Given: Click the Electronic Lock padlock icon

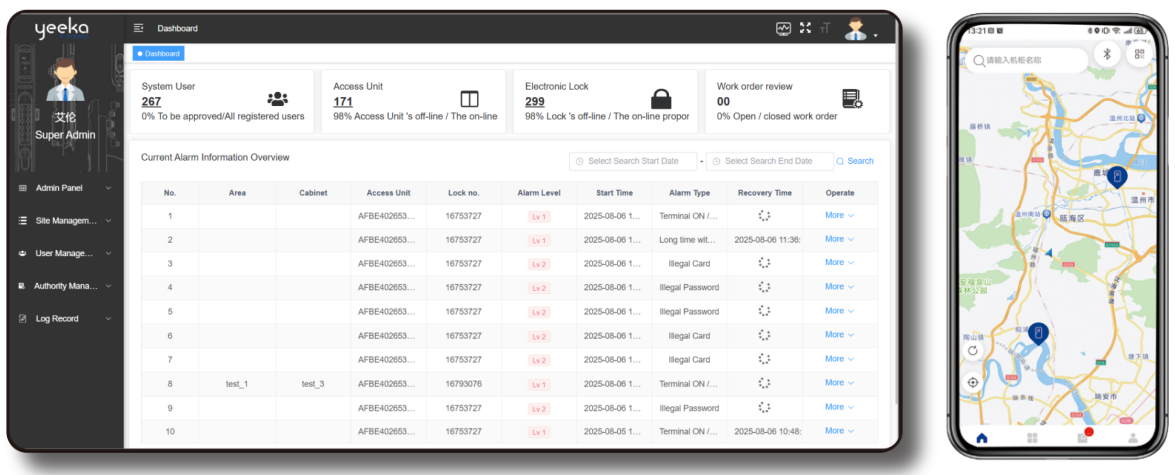Looking at the screenshot, I should point(661,98).
